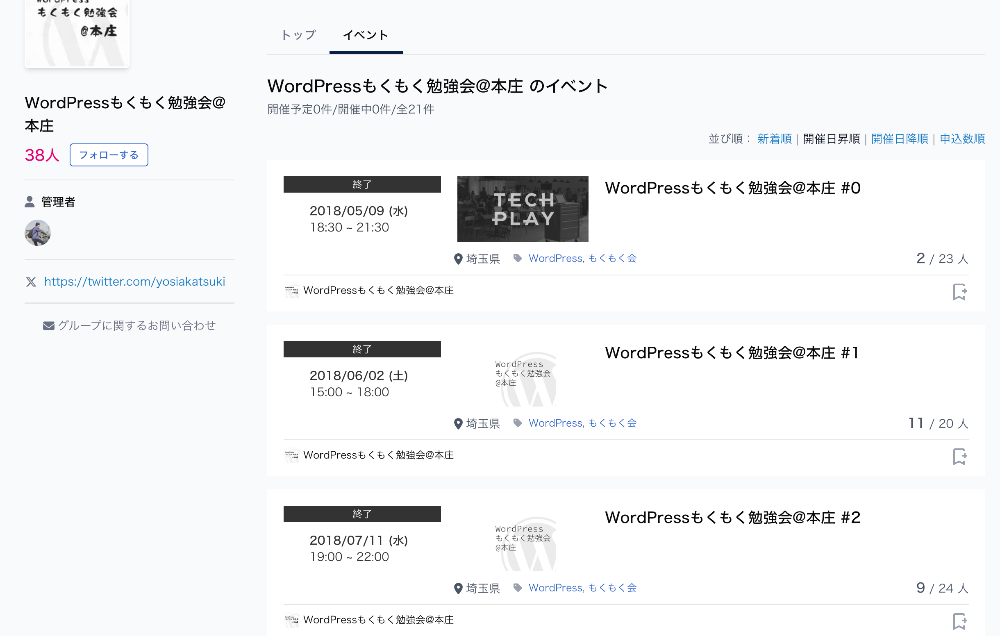Screen dimensions: 1000x636
Task: Open the thumbnail image of event #2
Action: pos(522,538)
